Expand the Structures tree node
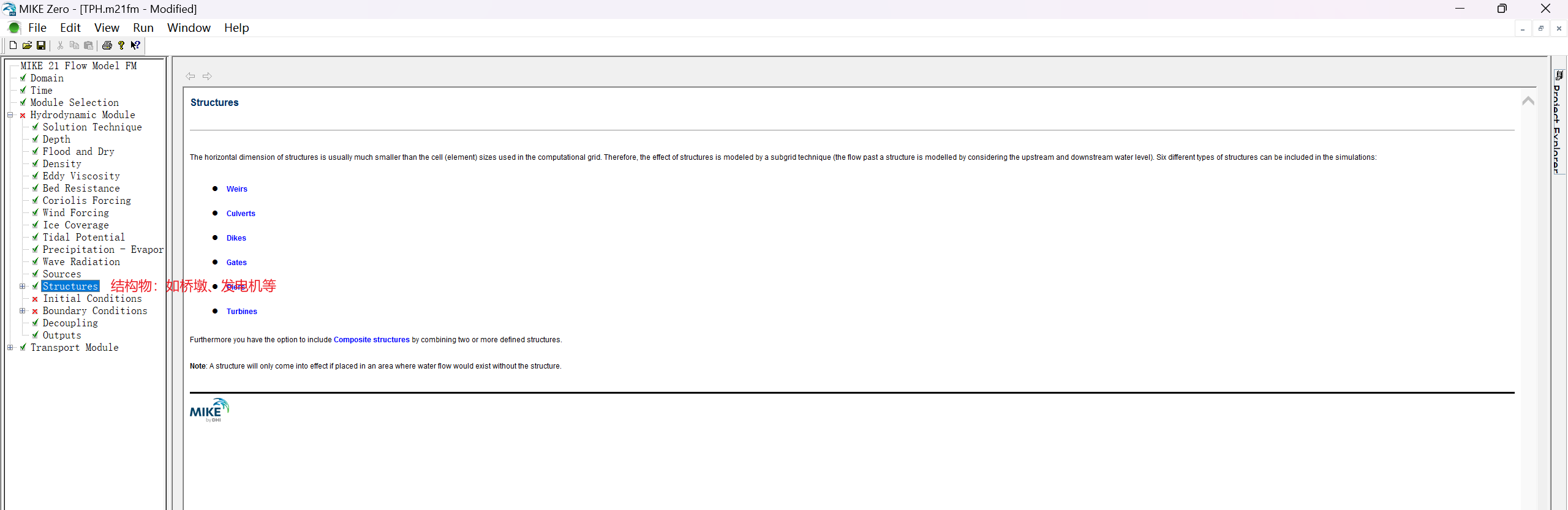Image resolution: width=1568 pixels, height=510 pixels. click(x=23, y=287)
